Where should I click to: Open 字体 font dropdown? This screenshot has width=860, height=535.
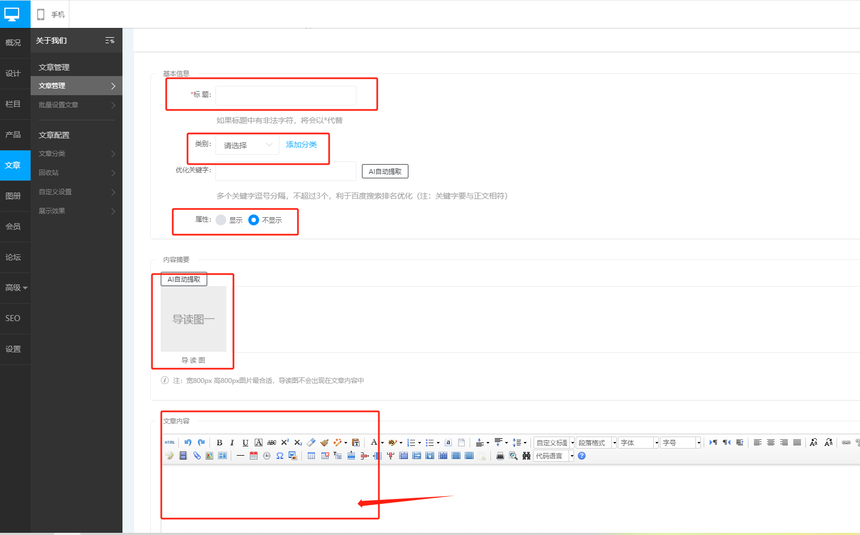pos(638,442)
